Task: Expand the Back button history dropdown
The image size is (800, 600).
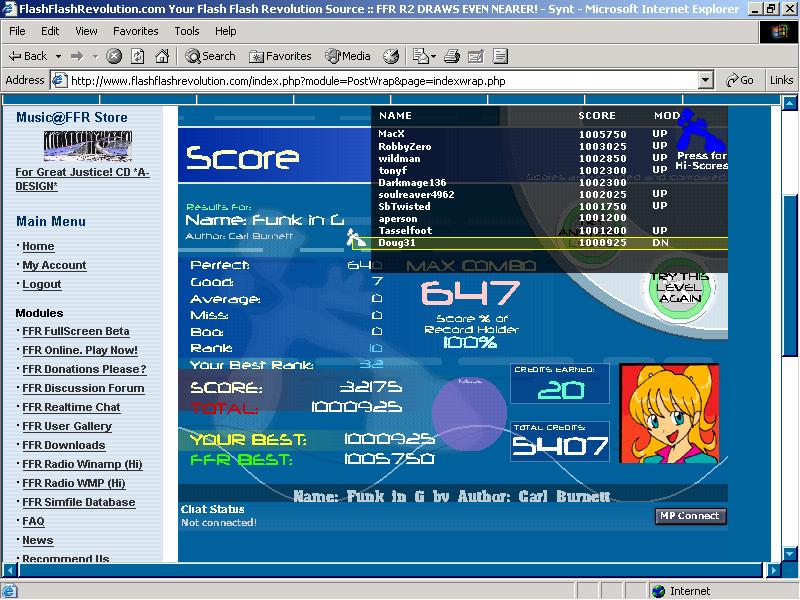Action: tap(59, 56)
